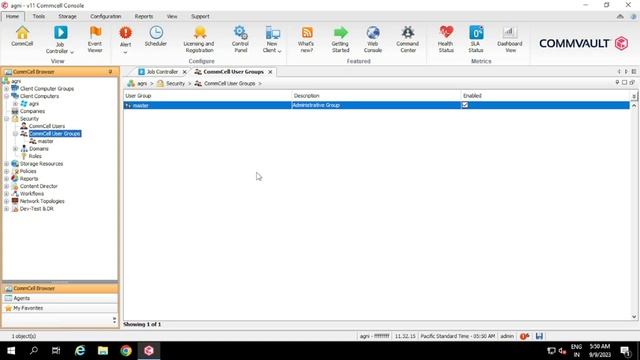Click the Commvault logo
The height and width of the screenshot is (360, 640).
583,43
